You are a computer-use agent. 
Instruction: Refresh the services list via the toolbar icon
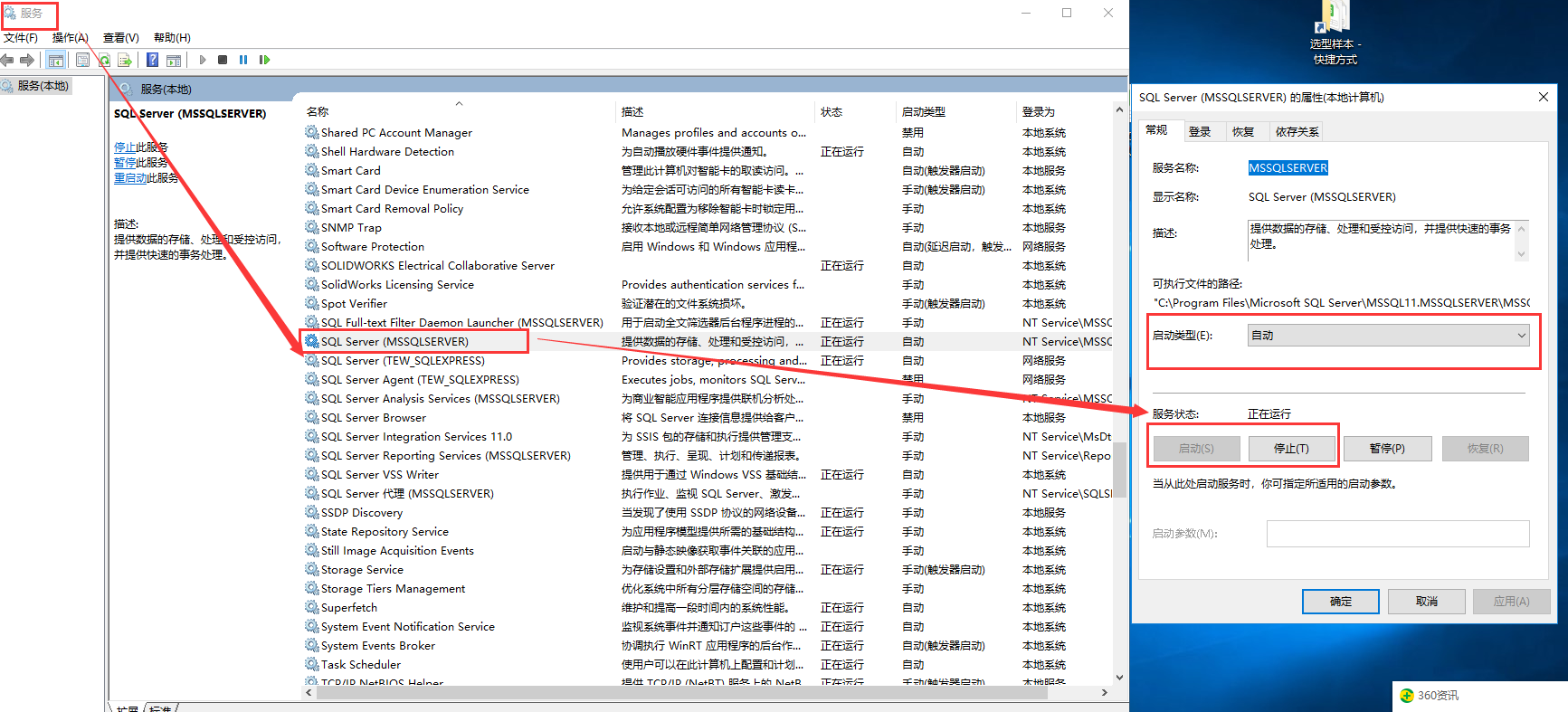pos(104,60)
